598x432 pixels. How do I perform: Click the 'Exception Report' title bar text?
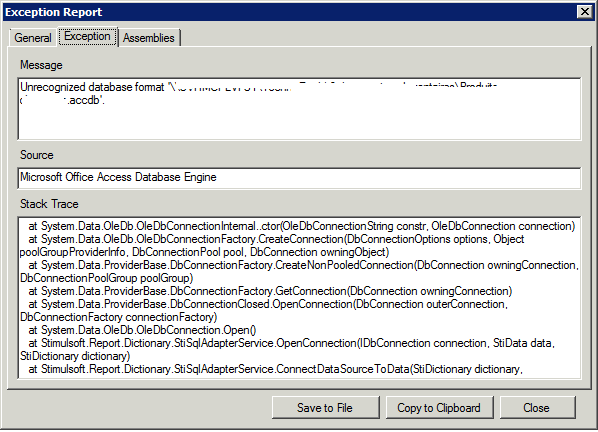click(x=54, y=12)
